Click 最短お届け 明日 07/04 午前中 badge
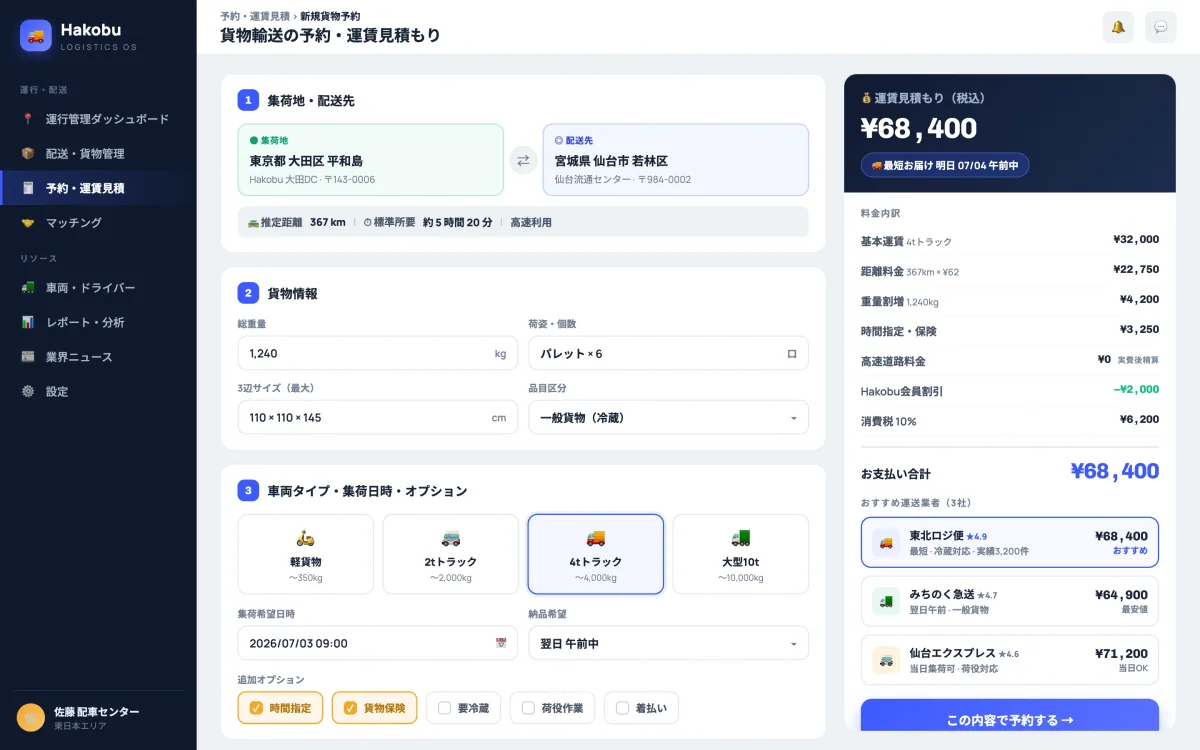The height and width of the screenshot is (750, 1200). tap(945, 165)
